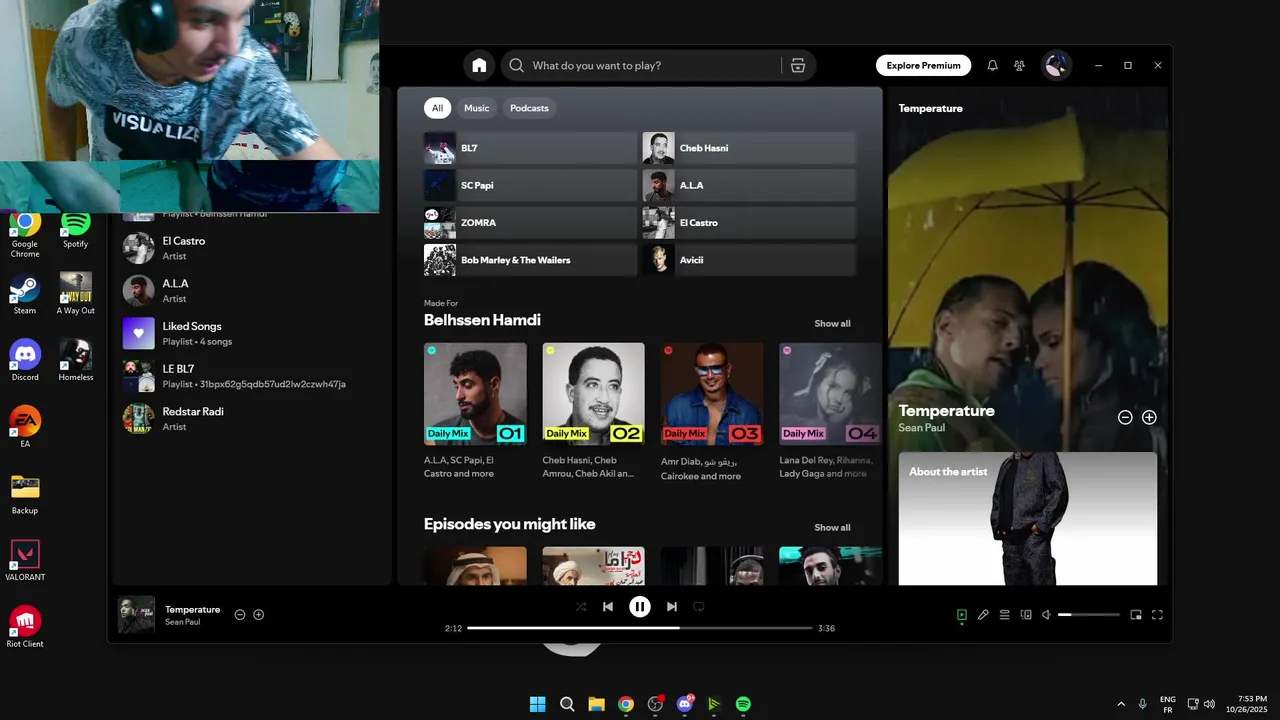The width and height of the screenshot is (1280, 720).
Task: Open Steam desktop shortcut
Action: (25, 295)
